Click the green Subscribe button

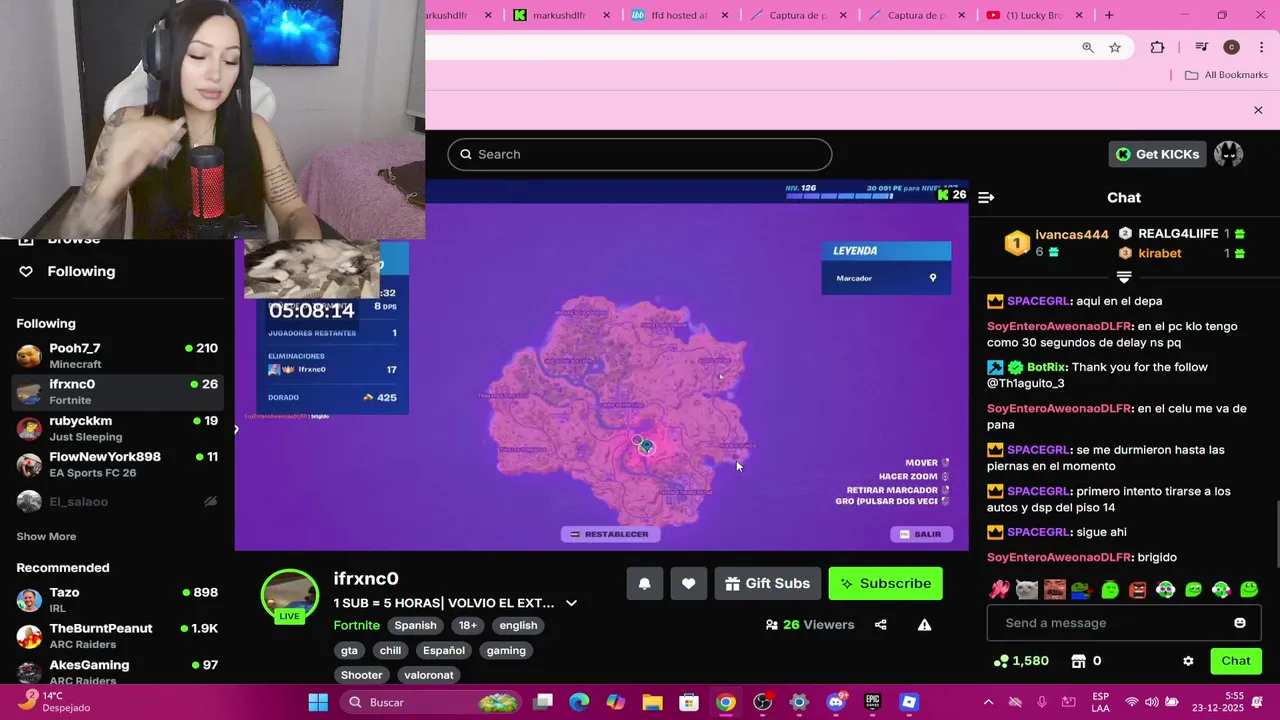tap(886, 584)
